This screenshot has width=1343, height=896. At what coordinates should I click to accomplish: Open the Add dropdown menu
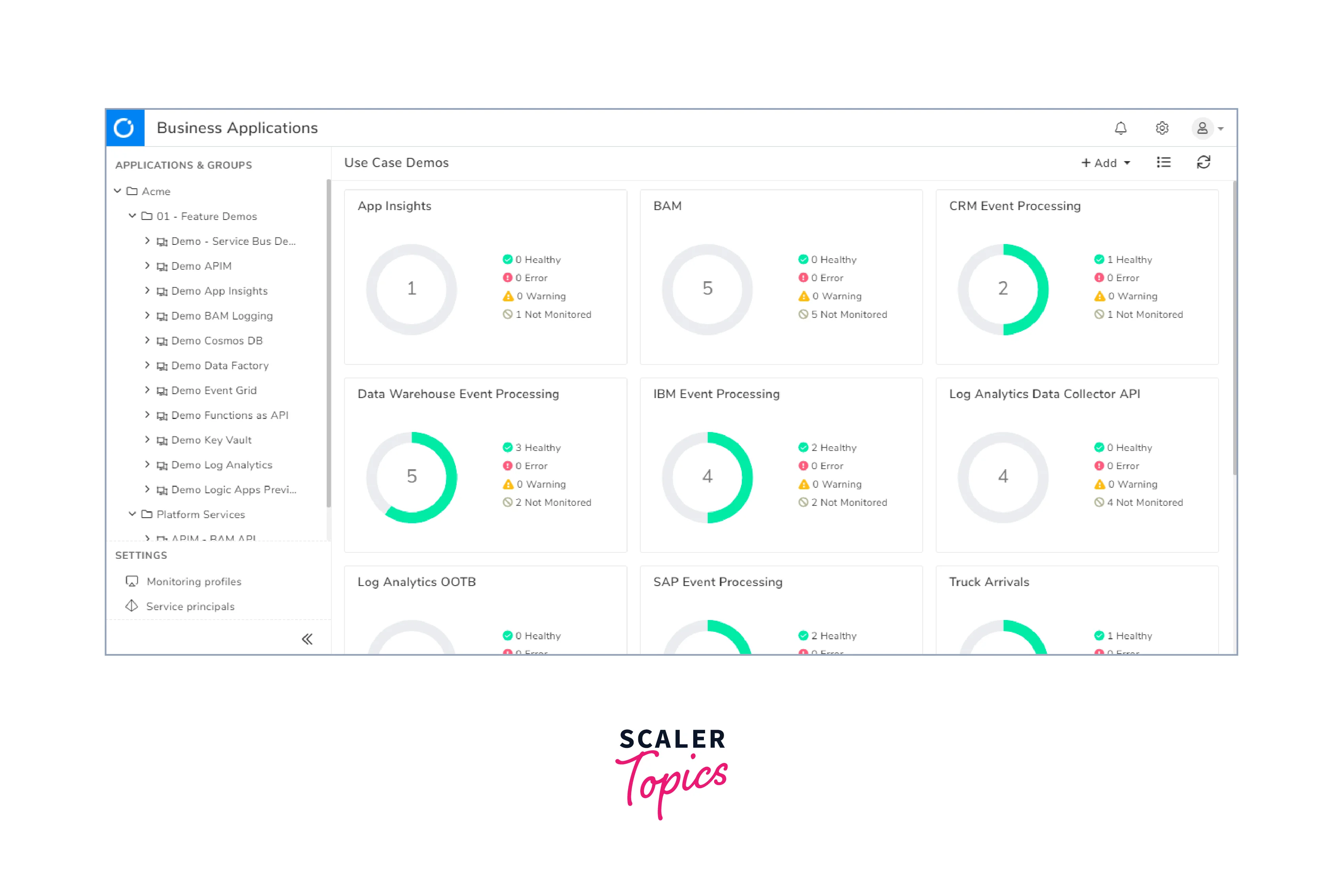pyautogui.click(x=1105, y=163)
